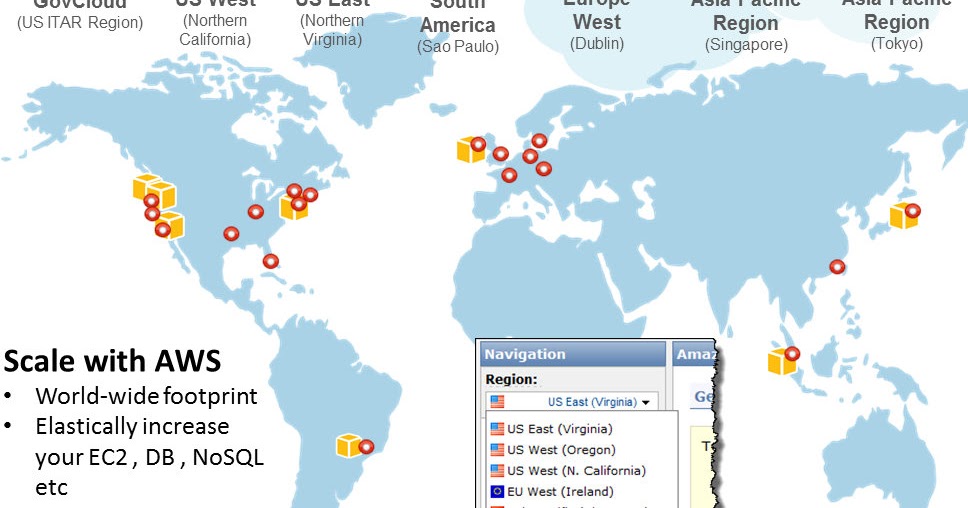Choose US West (Oregon) region
This screenshot has height=508, width=968.
coord(561,450)
